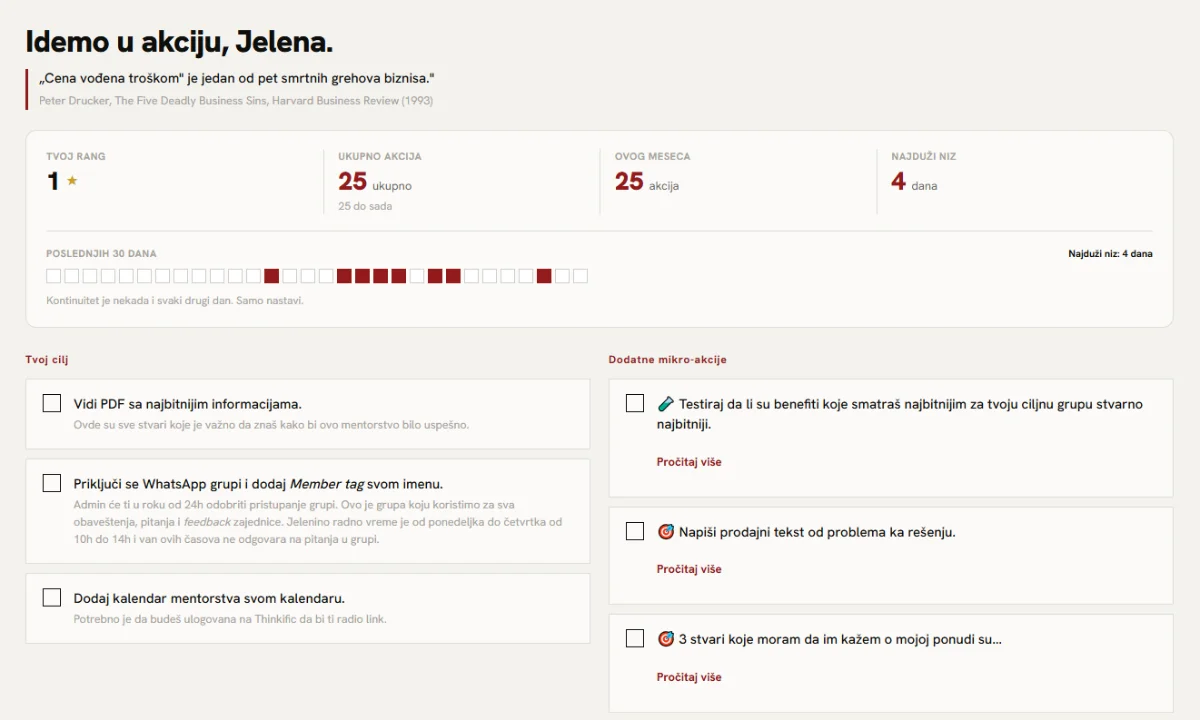The image size is (1200, 720).
Task: Click the 'Member tag' italic text
Action: pyautogui.click(x=327, y=484)
